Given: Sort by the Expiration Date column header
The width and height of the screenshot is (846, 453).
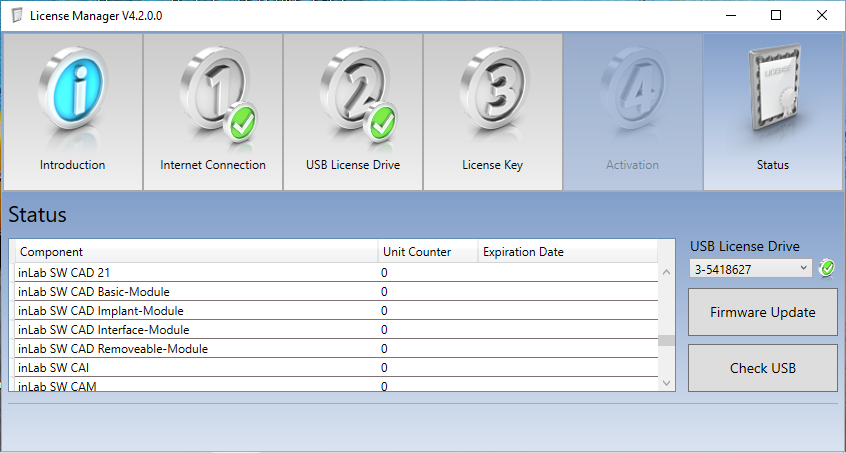Looking at the screenshot, I should 568,252.
